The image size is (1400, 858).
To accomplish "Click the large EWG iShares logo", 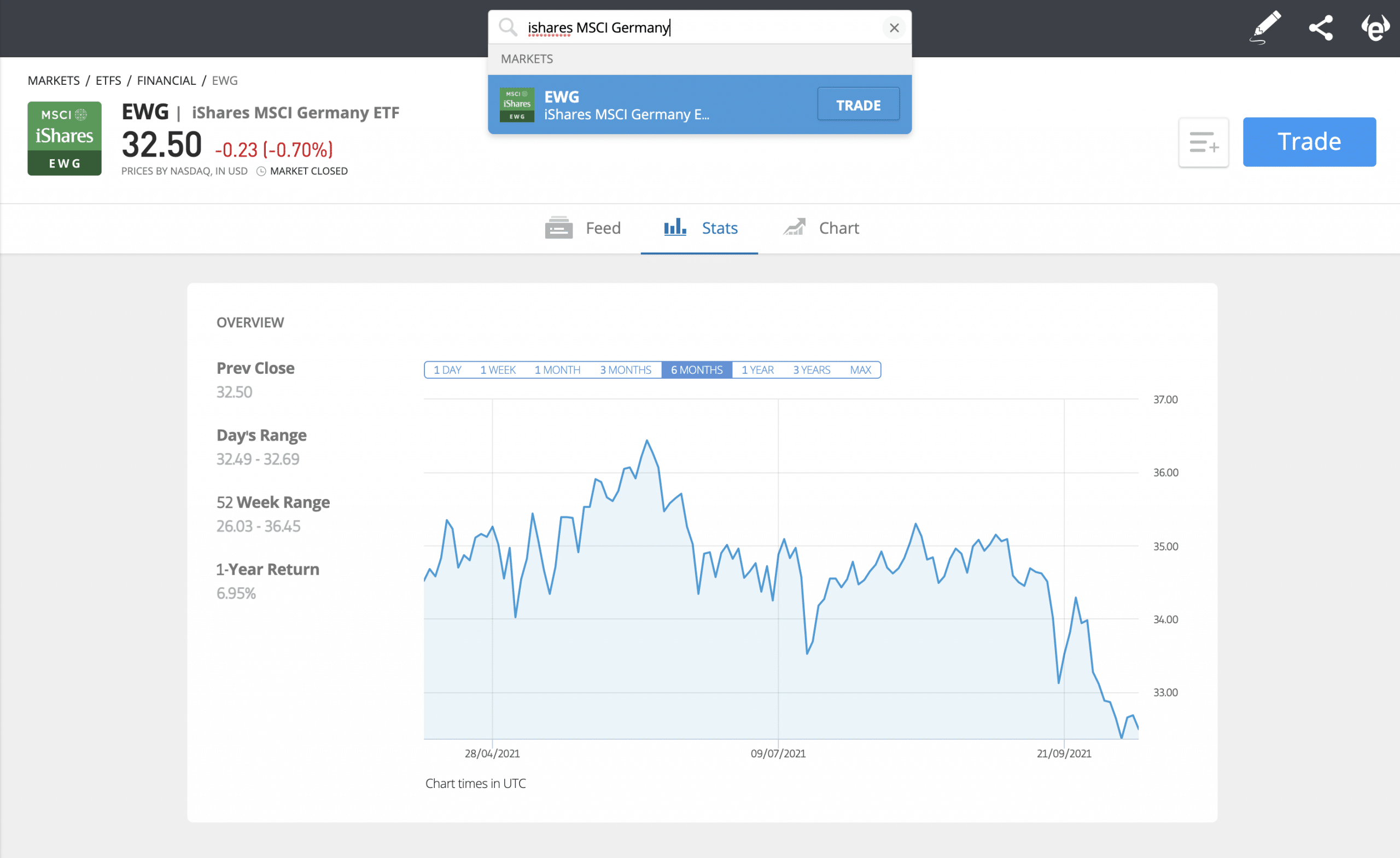I will [x=65, y=139].
